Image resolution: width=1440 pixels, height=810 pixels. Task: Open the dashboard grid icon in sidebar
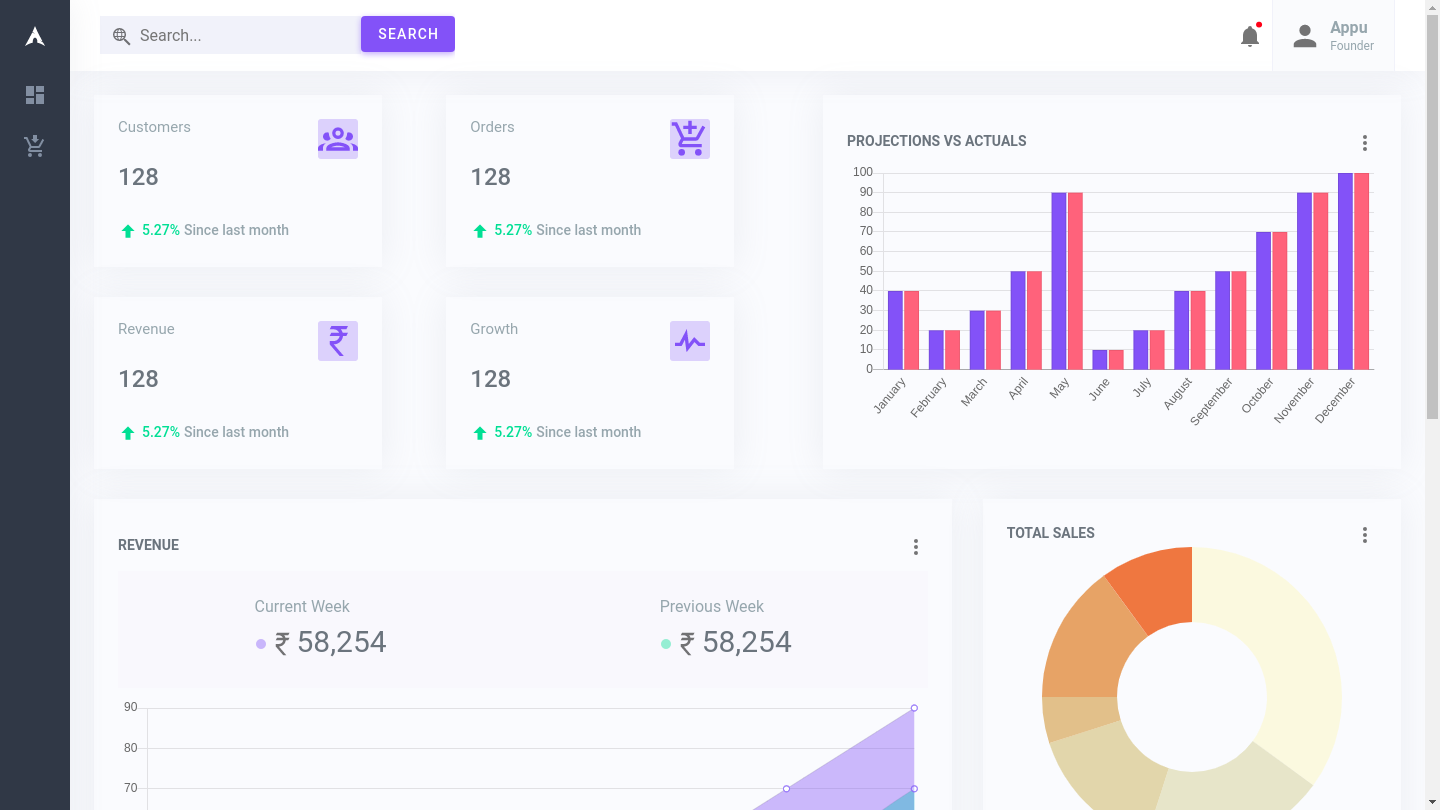coord(35,95)
